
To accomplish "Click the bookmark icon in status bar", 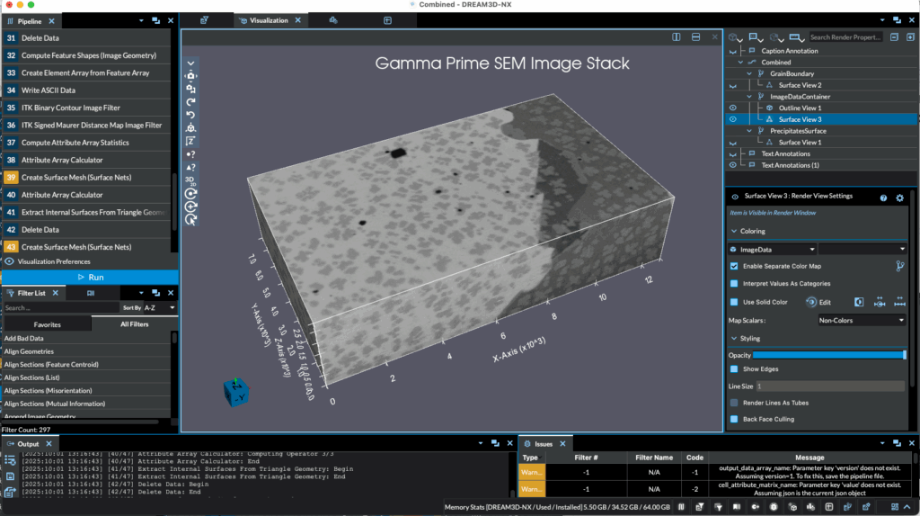I will click(736, 507).
